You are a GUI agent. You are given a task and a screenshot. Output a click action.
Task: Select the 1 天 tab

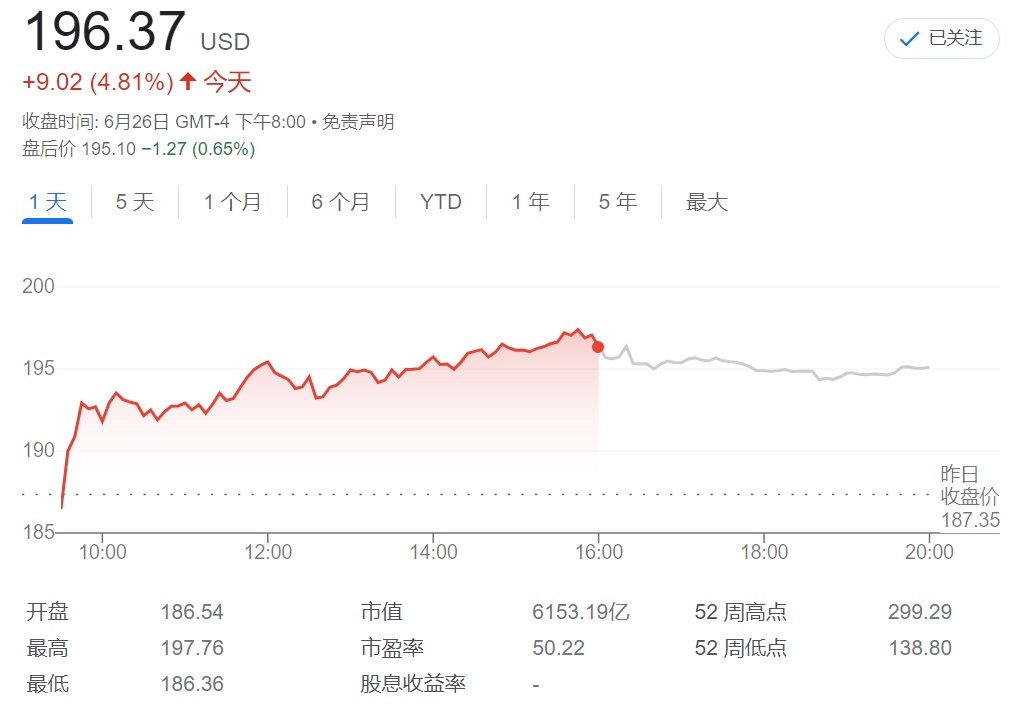coord(48,202)
